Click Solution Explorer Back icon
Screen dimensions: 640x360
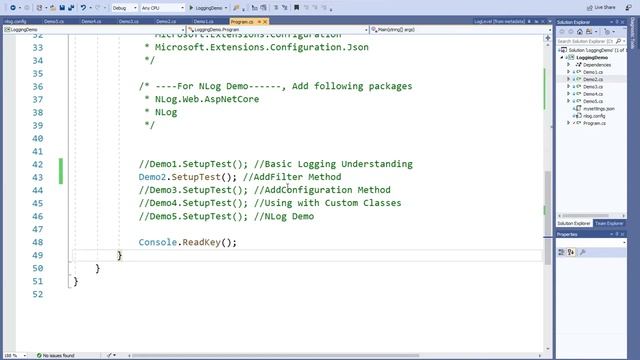pyautogui.click(x=562, y=32)
